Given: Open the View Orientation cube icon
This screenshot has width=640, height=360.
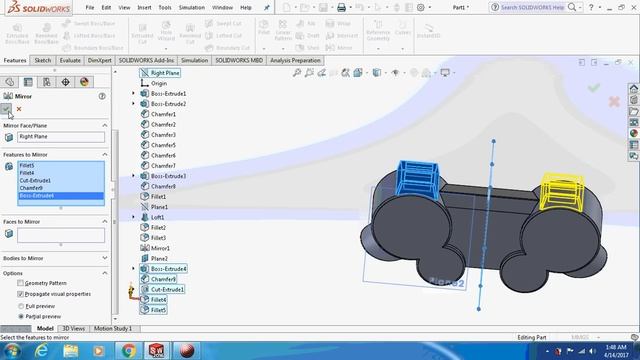Looking at the screenshot, I should pos(358,73).
